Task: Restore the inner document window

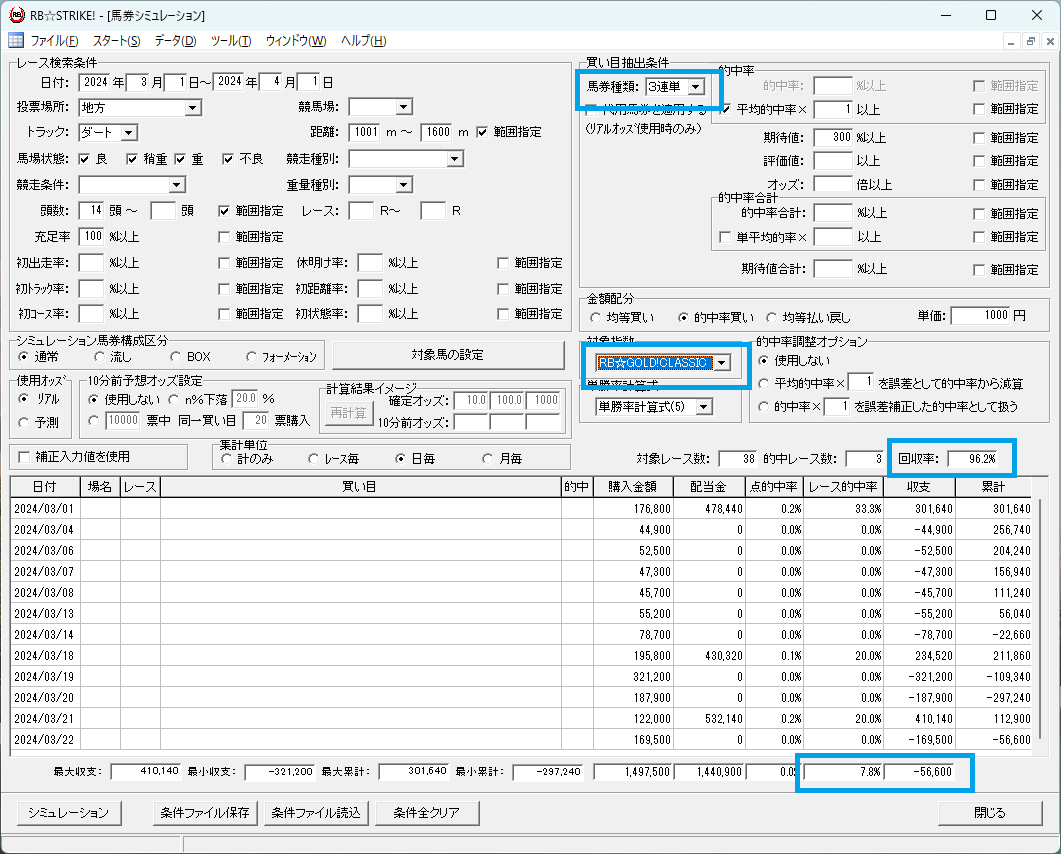Action: pos(1031,41)
